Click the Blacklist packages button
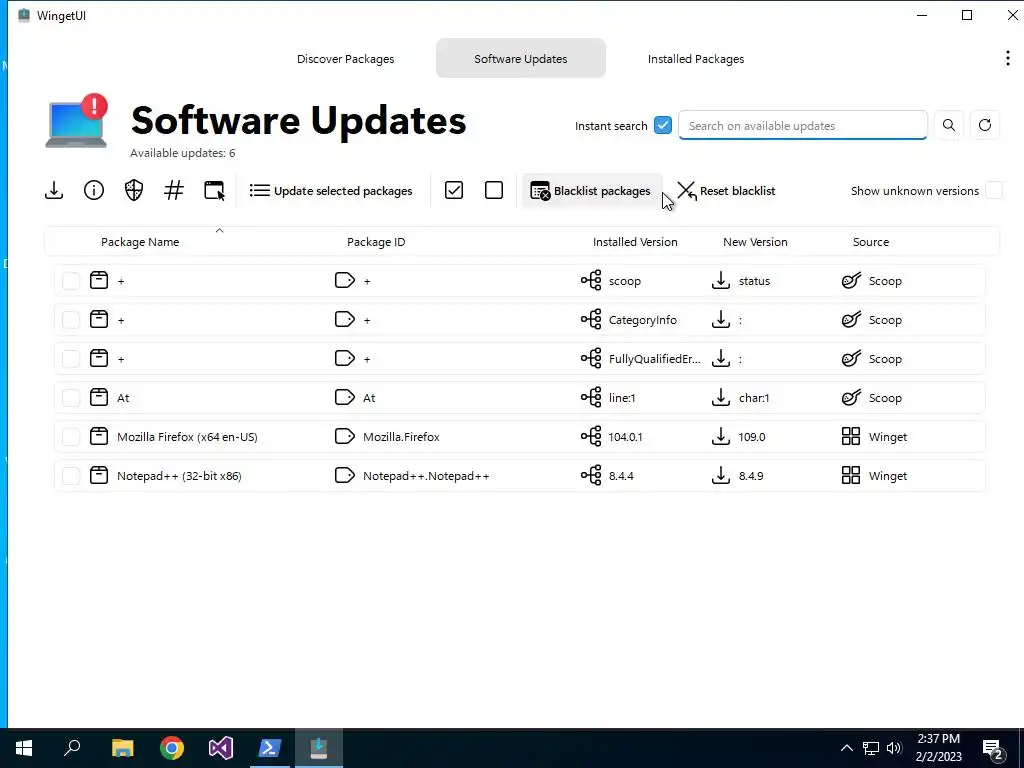This screenshot has height=768, width=1024. [x=591, y=191]
